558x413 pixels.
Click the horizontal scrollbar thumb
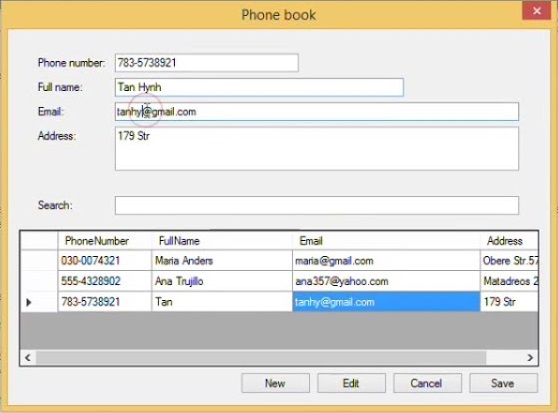pyautogui.click(x=261, y=357)
